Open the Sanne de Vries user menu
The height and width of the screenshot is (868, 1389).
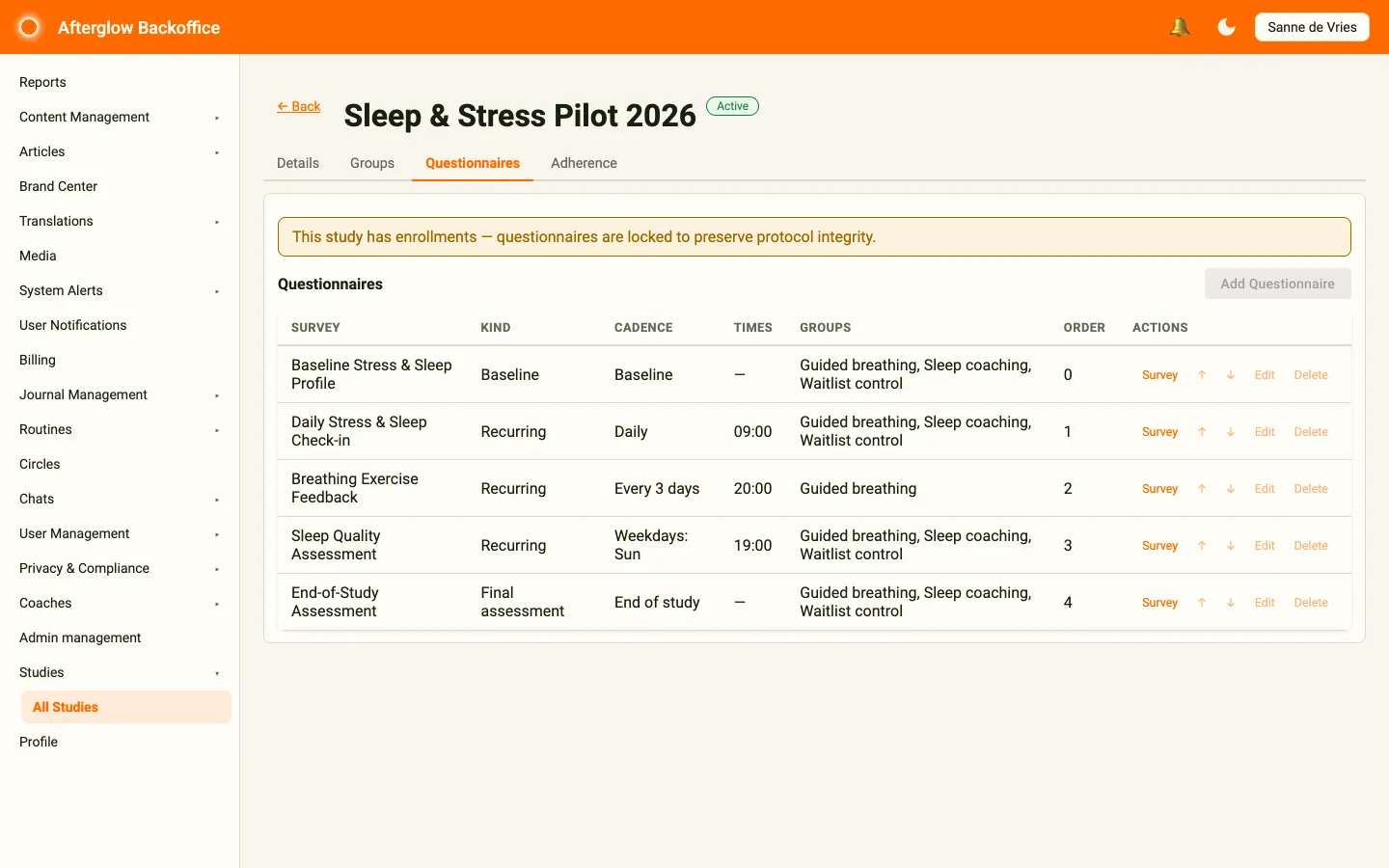(1312, 27)
